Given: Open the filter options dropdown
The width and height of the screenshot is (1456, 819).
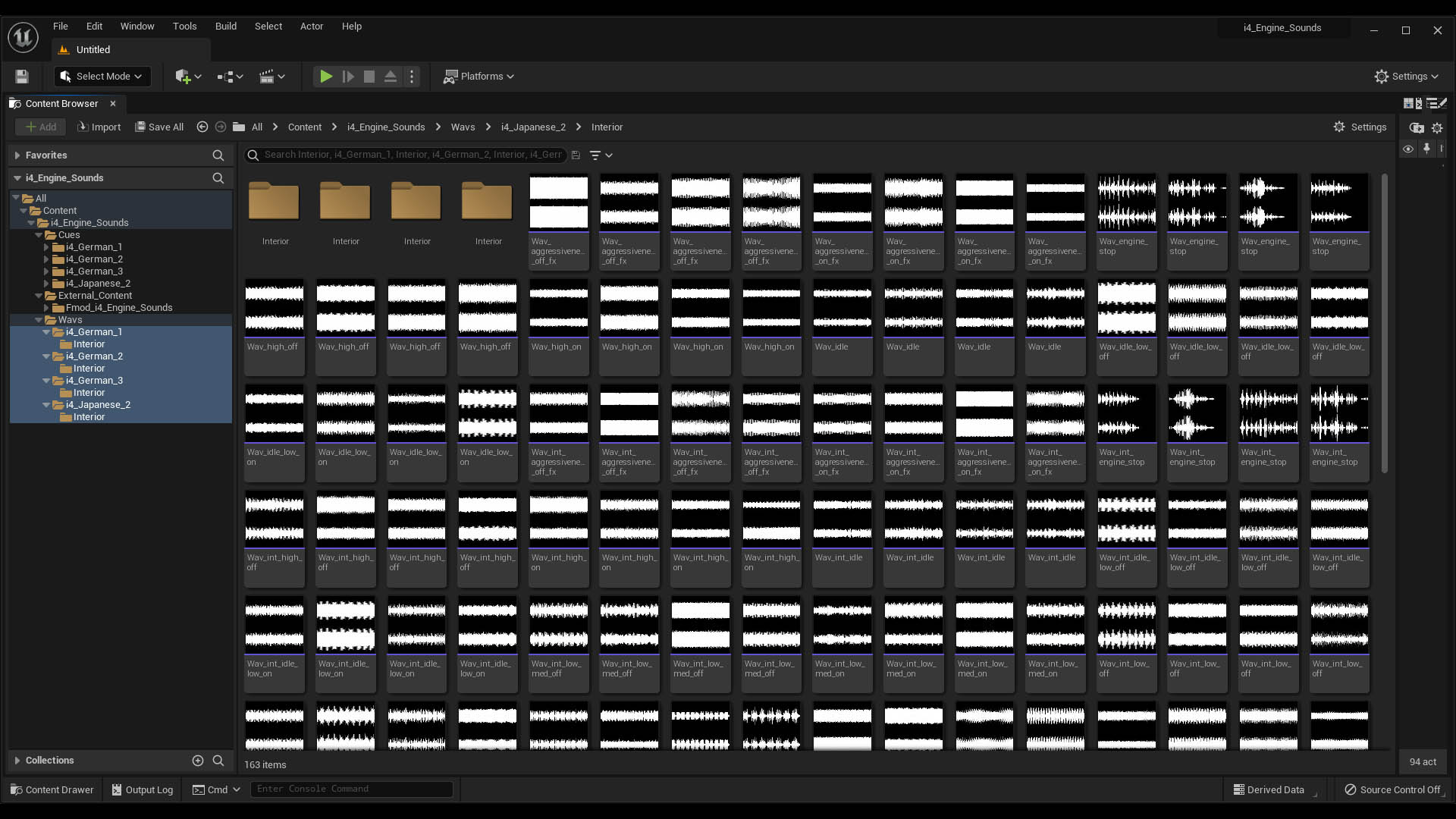Looking at the screenshot, I should 601,155.
